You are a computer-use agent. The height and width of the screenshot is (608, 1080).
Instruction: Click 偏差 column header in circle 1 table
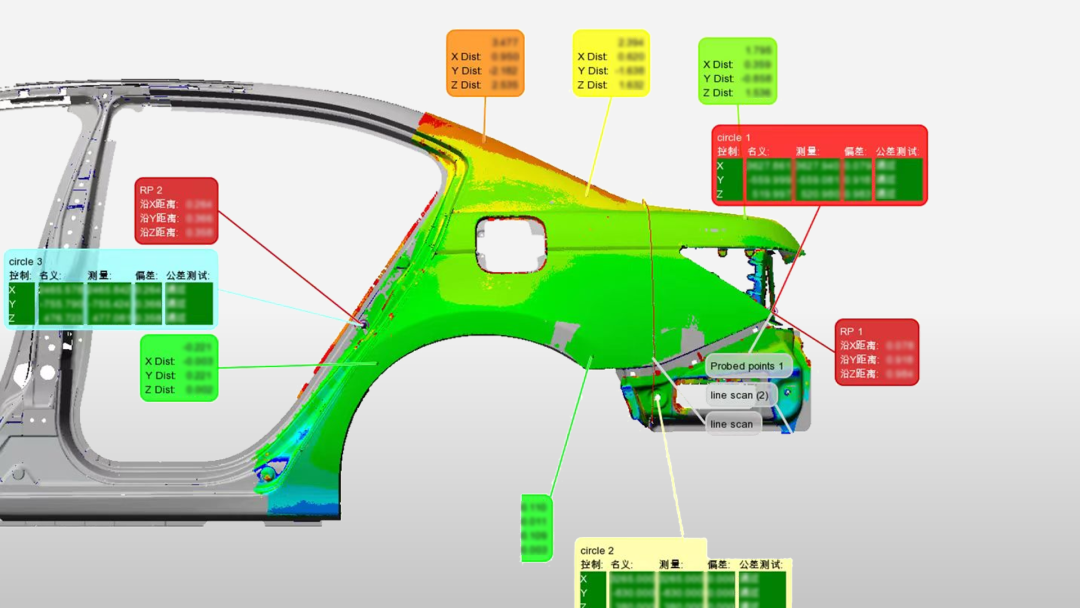(854, 152)
